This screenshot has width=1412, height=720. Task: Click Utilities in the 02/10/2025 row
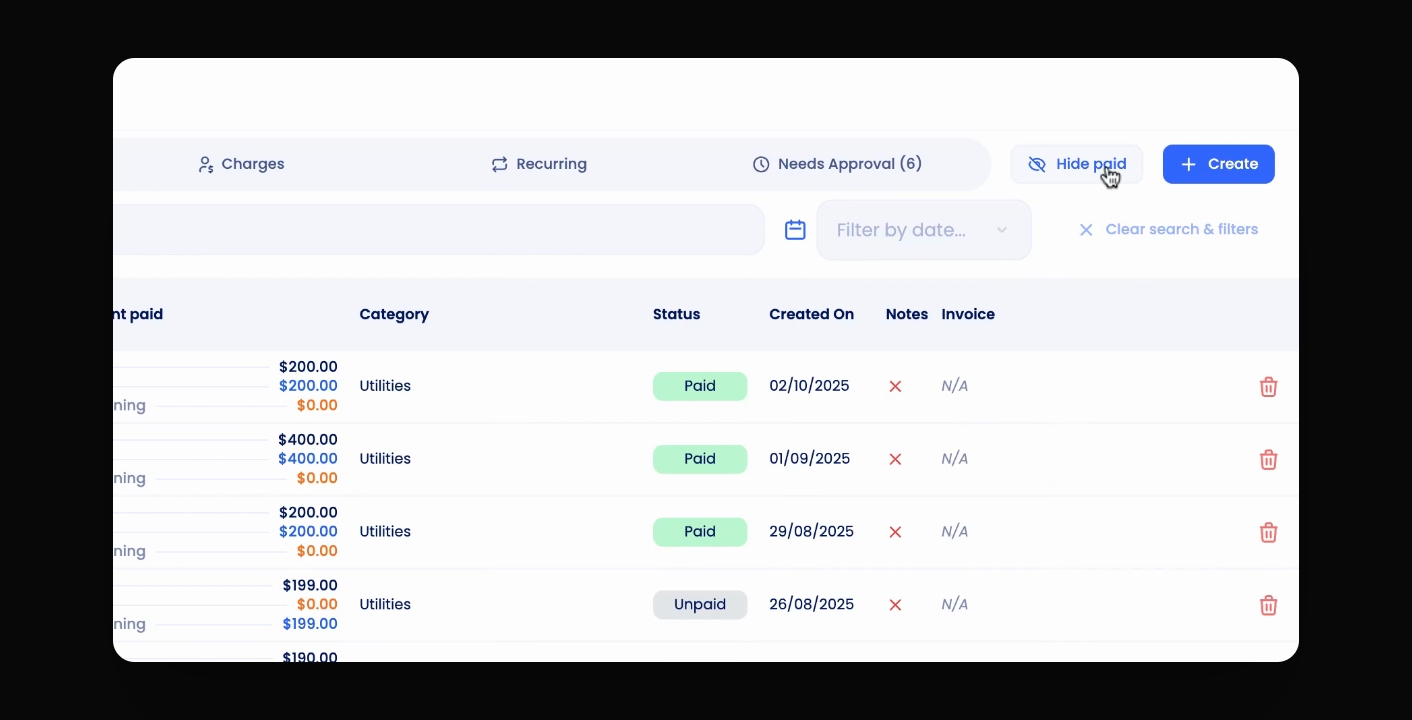coord(385,386)
